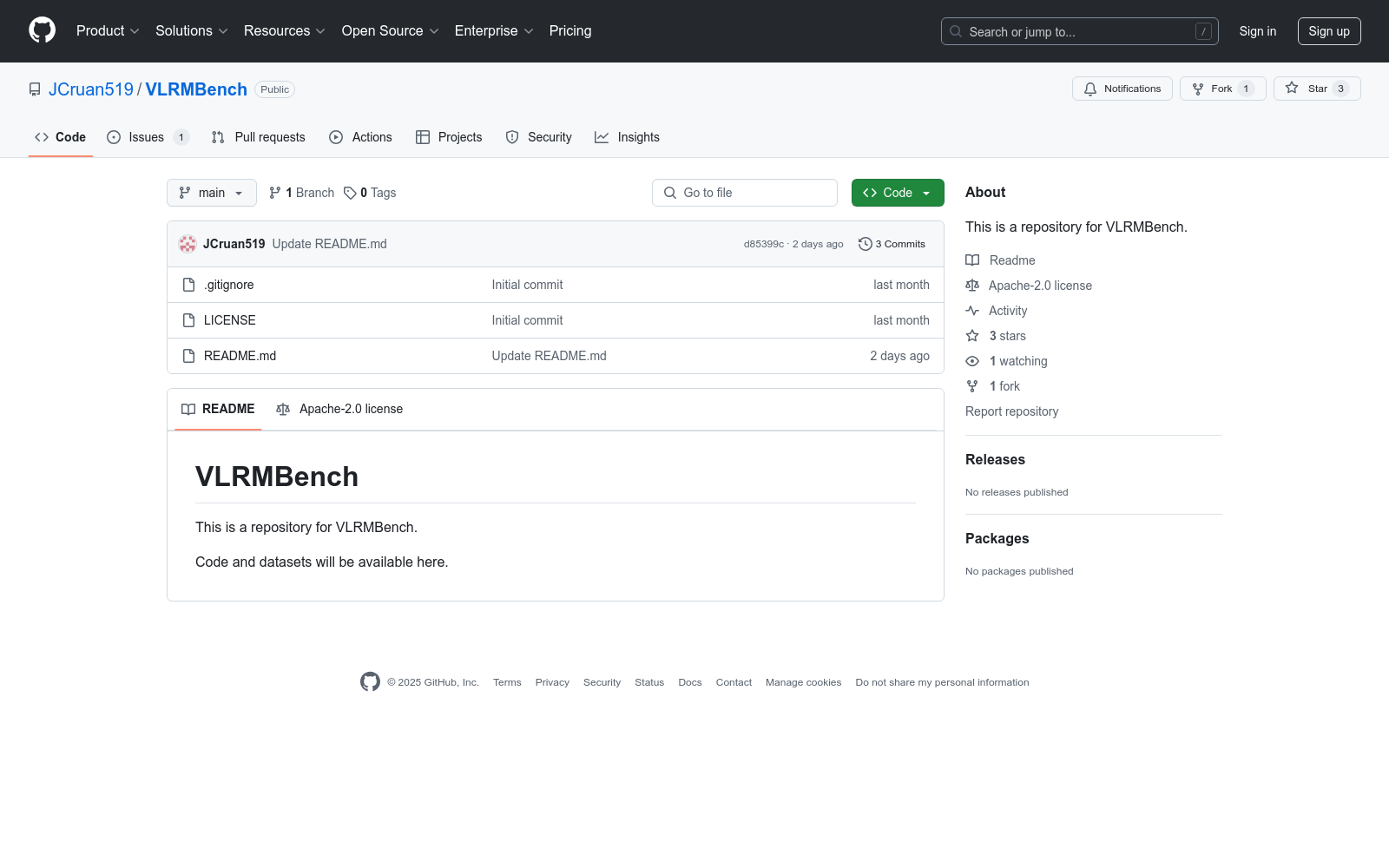Switch to the Issues tab
Viewport: 1389px width, 868px height.
click(x=148, y=137)
